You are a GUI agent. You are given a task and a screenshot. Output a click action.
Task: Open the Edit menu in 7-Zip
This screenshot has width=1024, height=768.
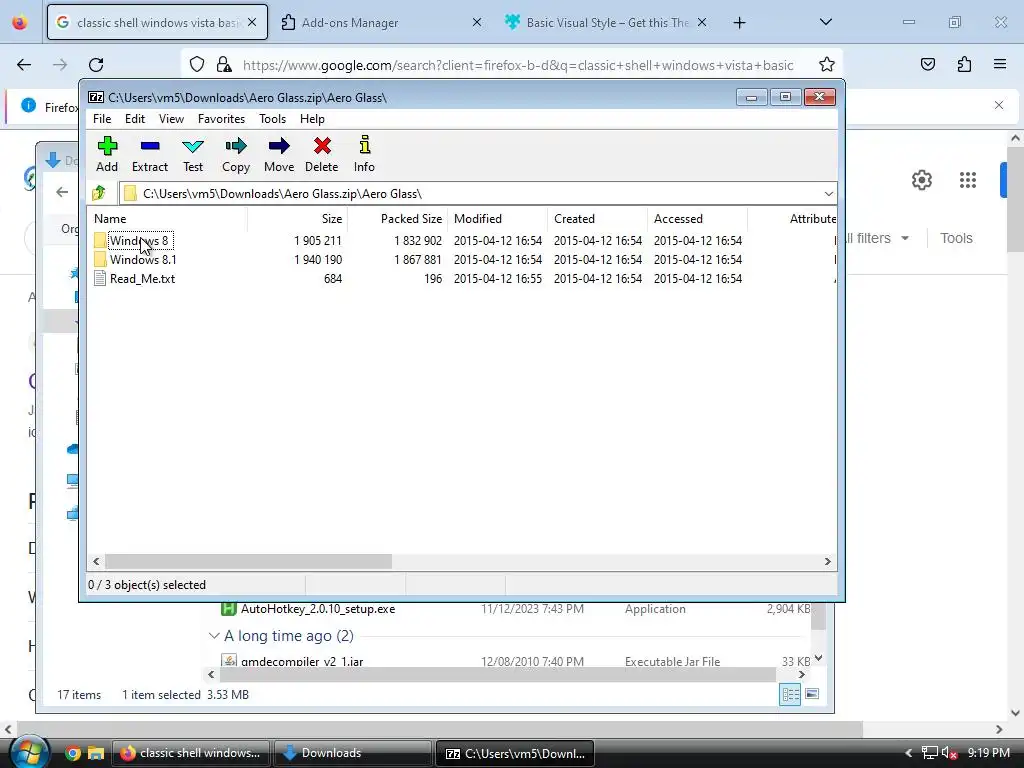coord(135,119)
